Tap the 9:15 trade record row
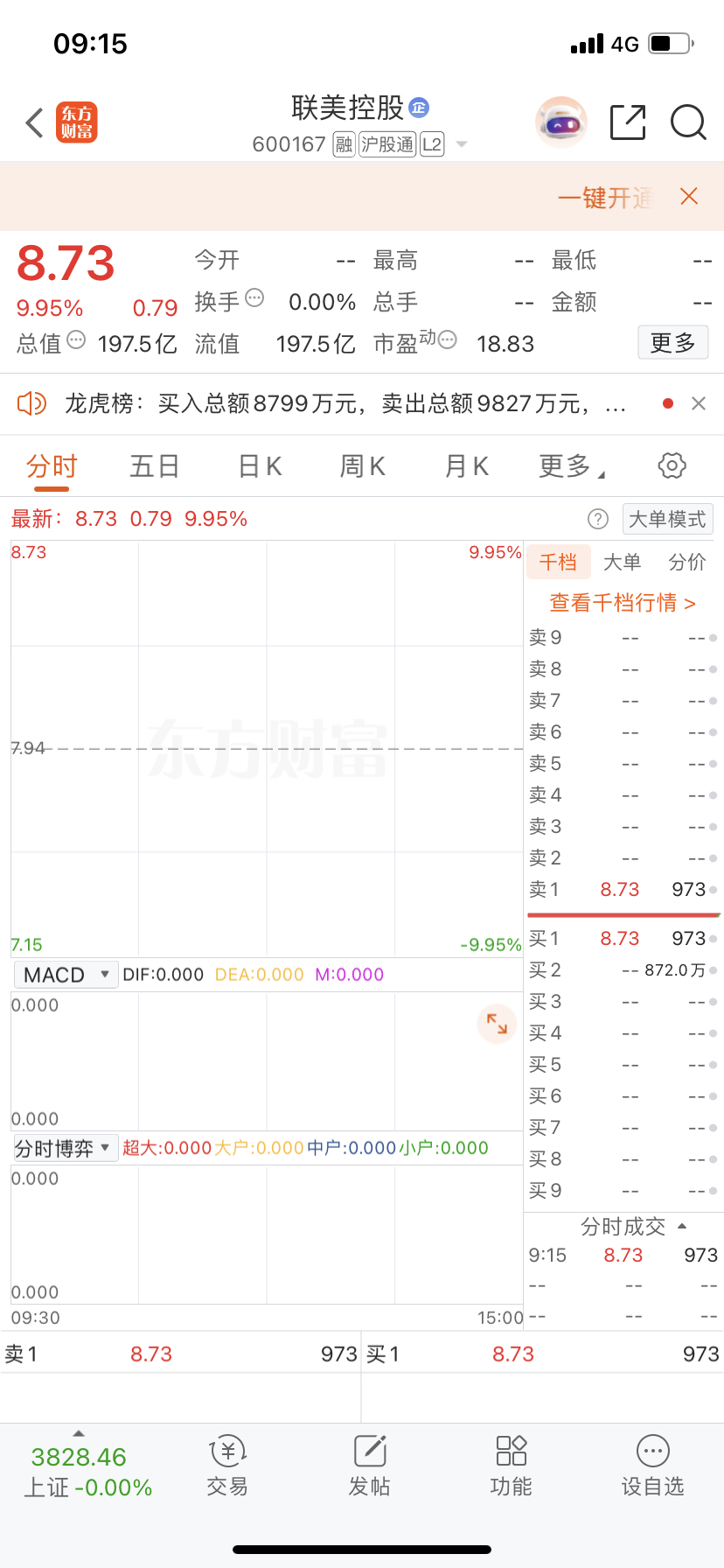The height and width of the screenshot is (1568, 724). (623, 1256)
